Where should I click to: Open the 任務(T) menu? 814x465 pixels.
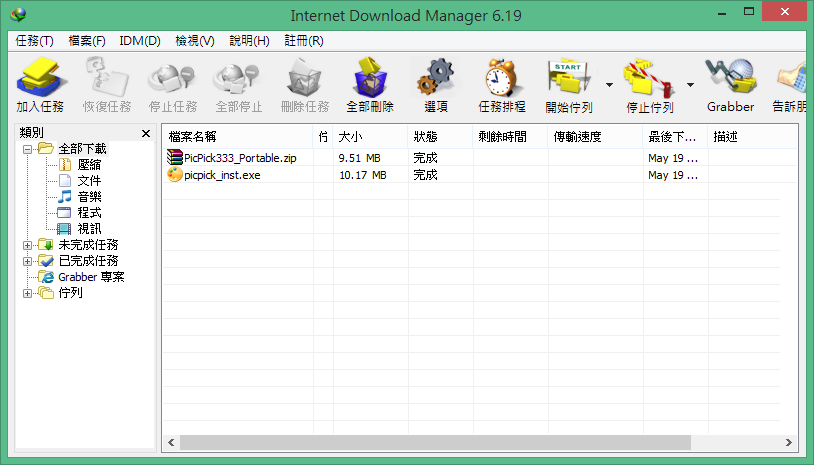[x=34, y=41]
